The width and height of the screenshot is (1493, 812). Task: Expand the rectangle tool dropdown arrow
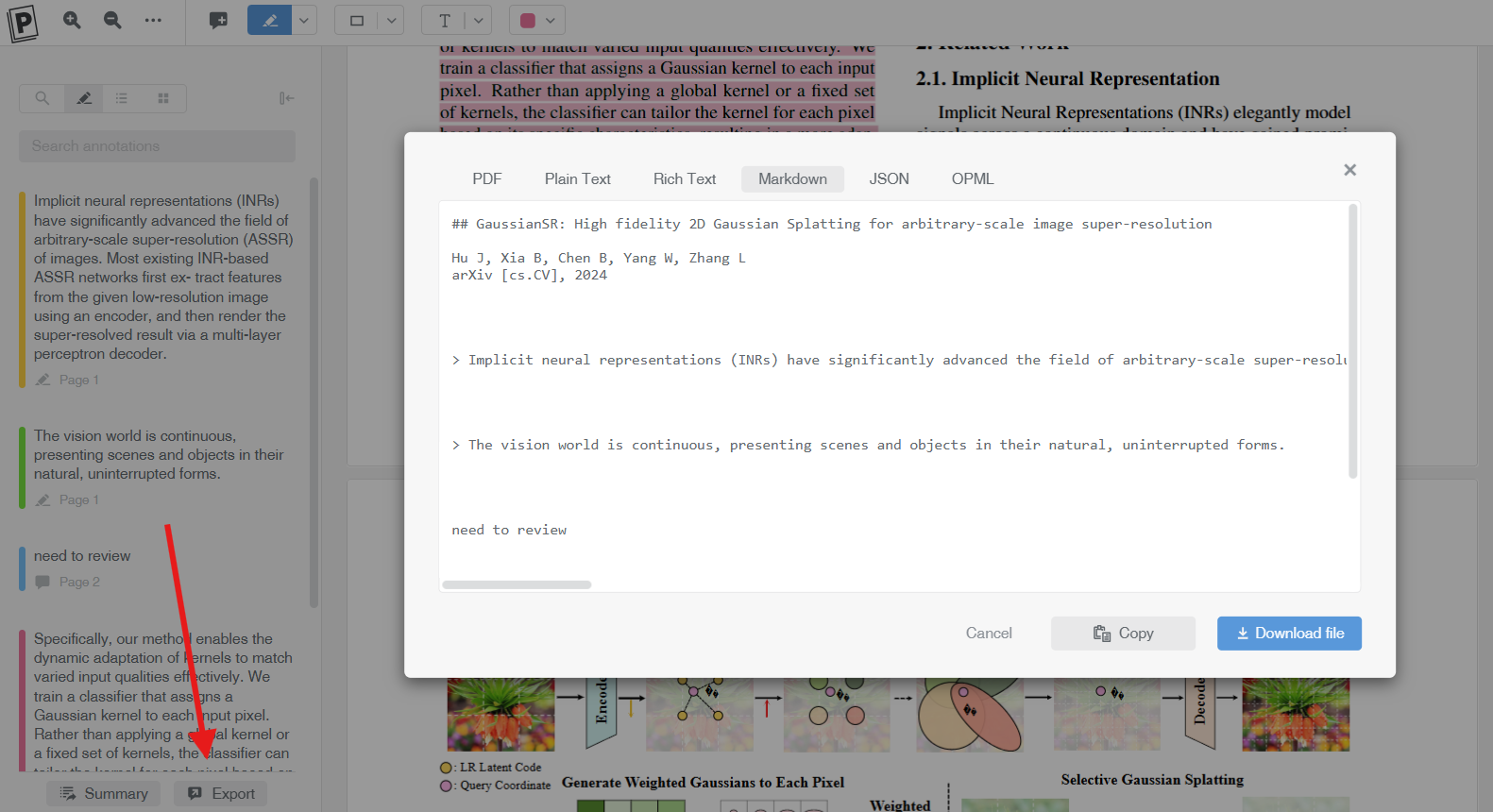391,20
